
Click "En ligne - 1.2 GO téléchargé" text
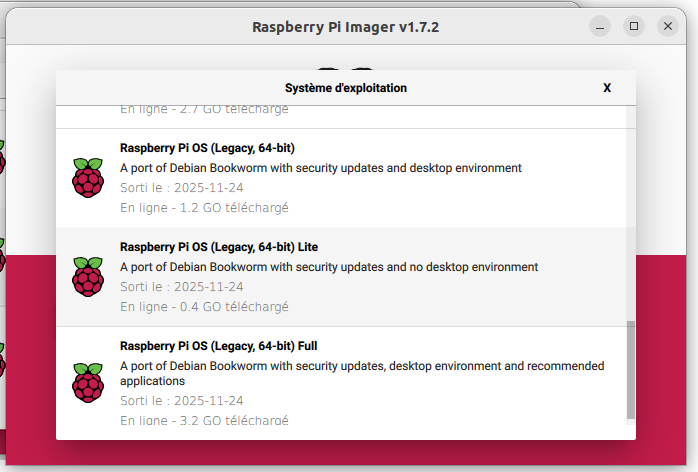204,208
